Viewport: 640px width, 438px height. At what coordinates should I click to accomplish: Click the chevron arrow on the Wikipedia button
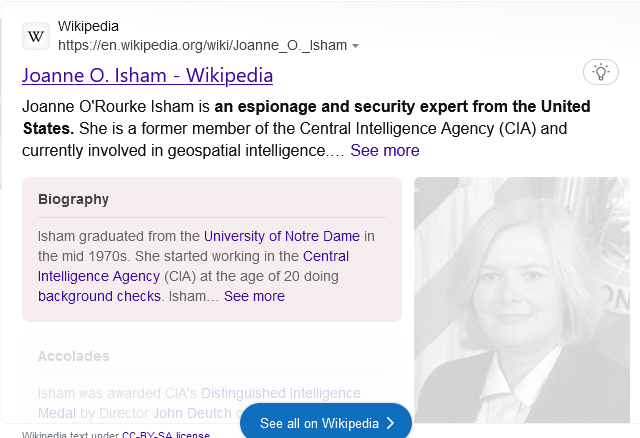(x=391, y=424)
